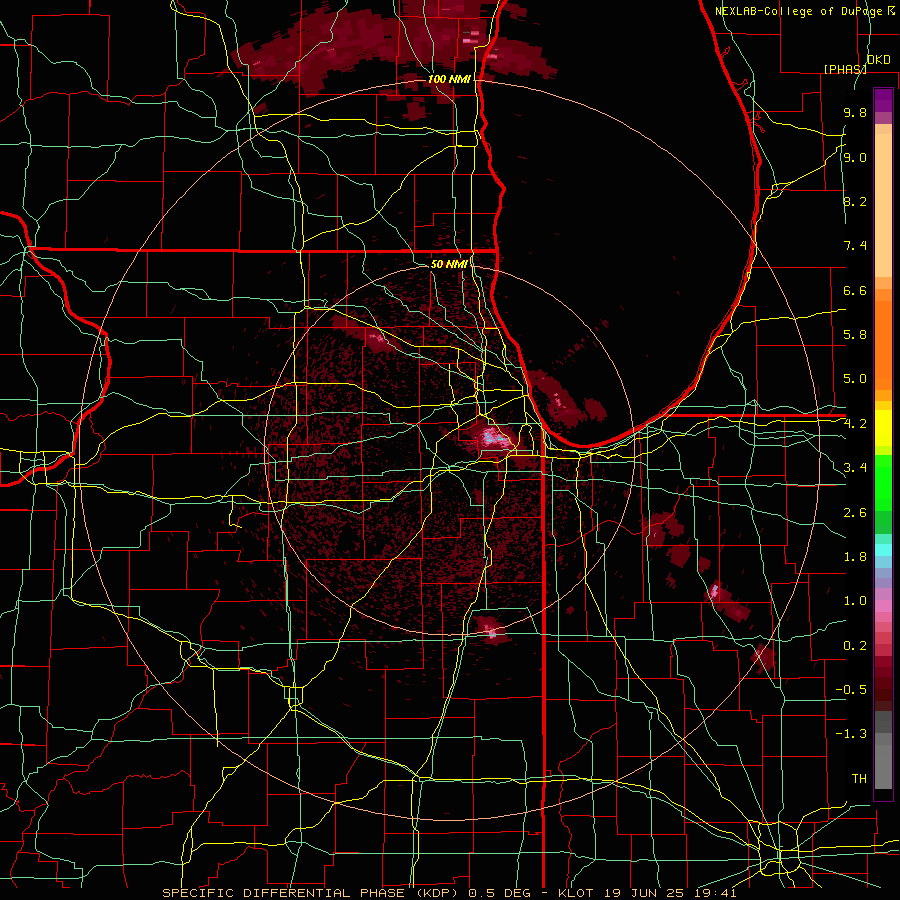
Task: Click the [PHAS] unit label
Action: pyautogui.click(x=845, y=69)
